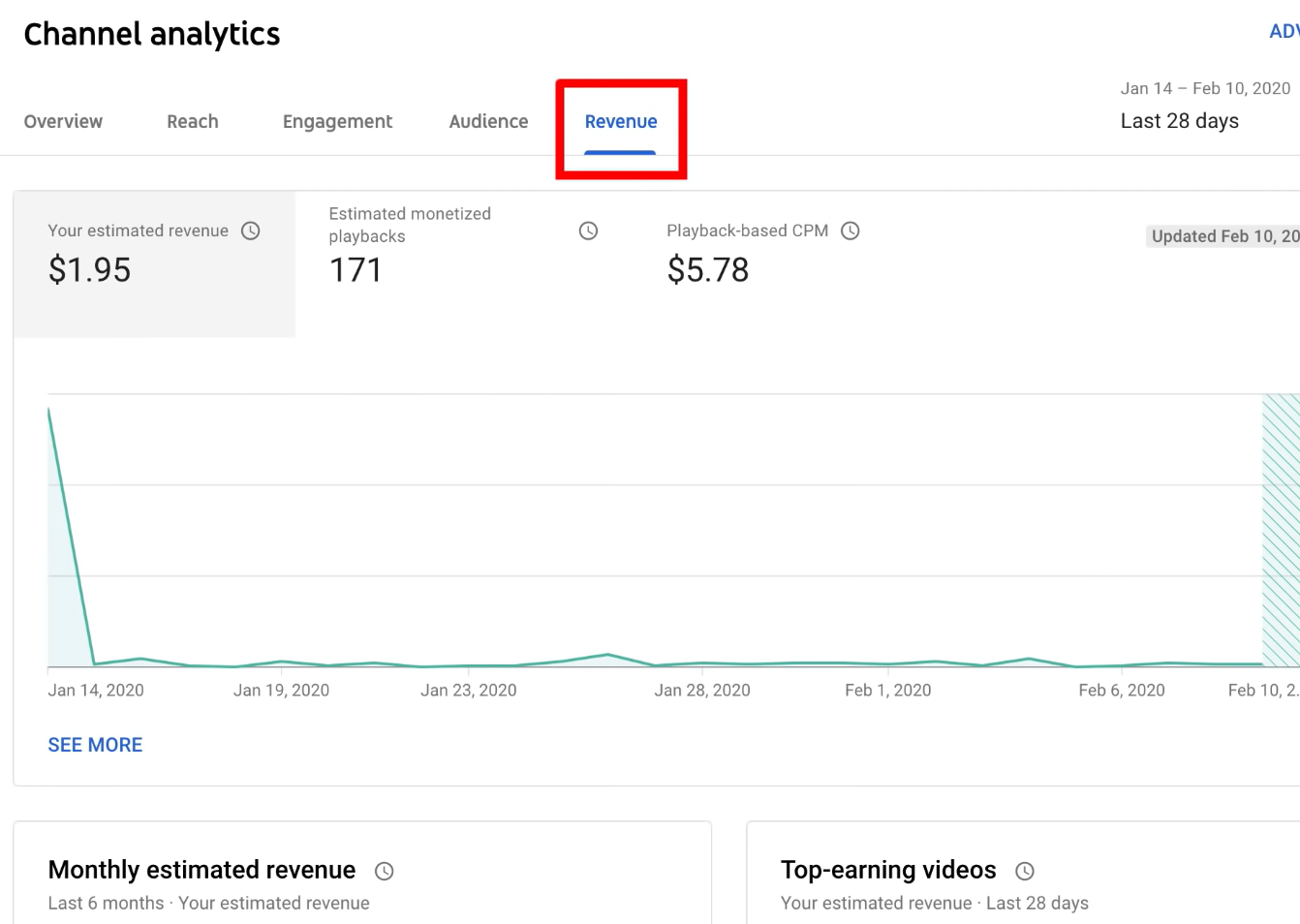Click the info icon next to Estimated monetized playbacks
Viewport: 1300px width, 924px height.
pos(587,231)
